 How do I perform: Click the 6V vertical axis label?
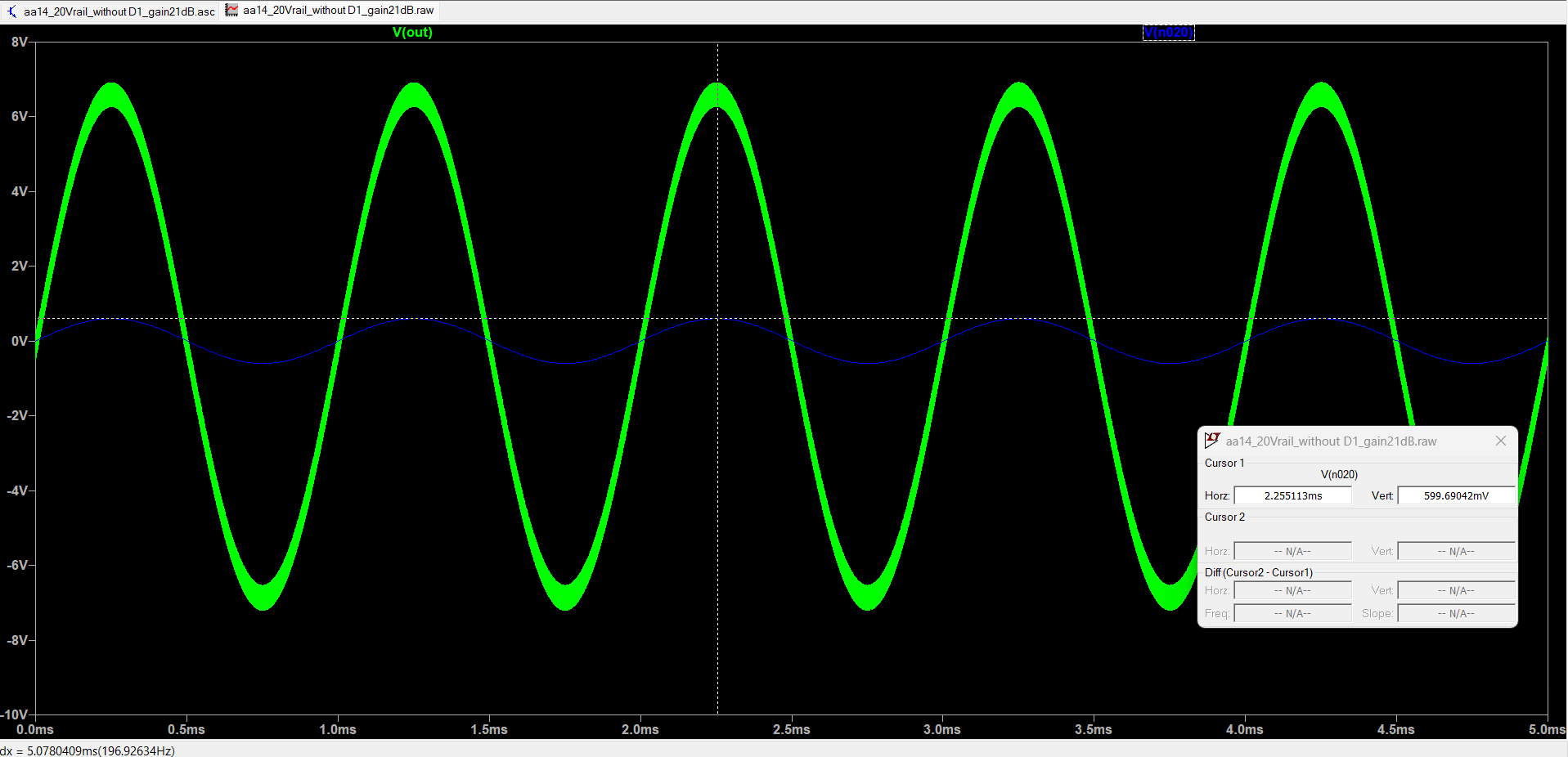[20, 117]
